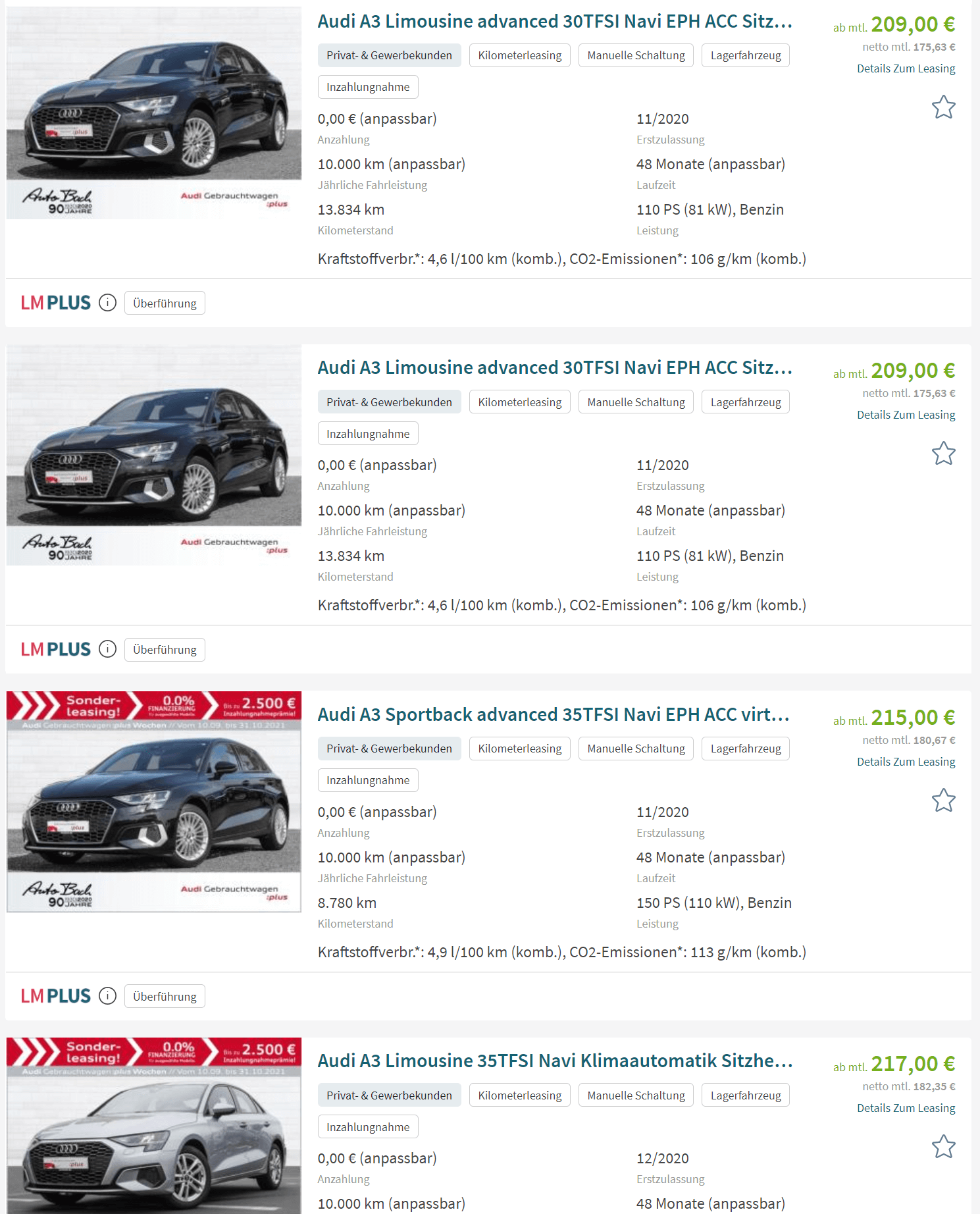
Task: Open second Audi A3 Limousine advanced 30TFSI title
Action: 555,367
